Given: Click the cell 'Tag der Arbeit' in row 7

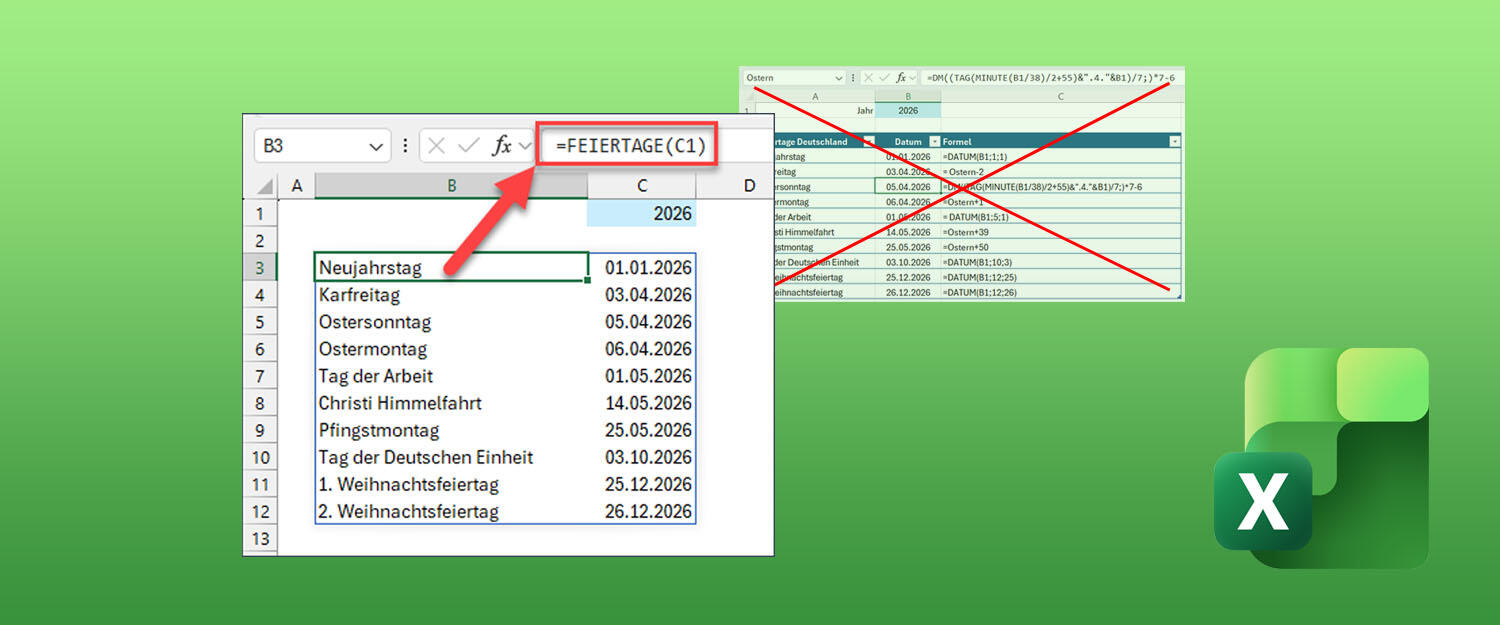Looking at the screenshot, I should click(452, 376).
